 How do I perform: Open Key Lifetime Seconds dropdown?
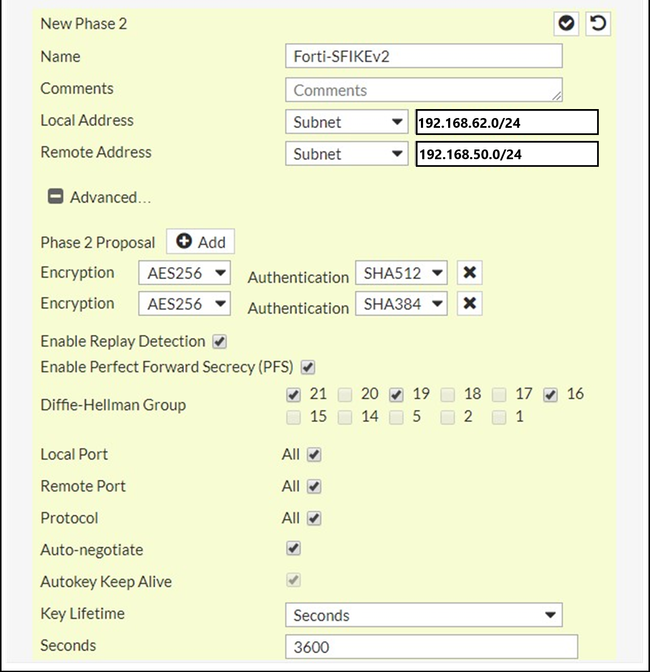tap(423, 615)
